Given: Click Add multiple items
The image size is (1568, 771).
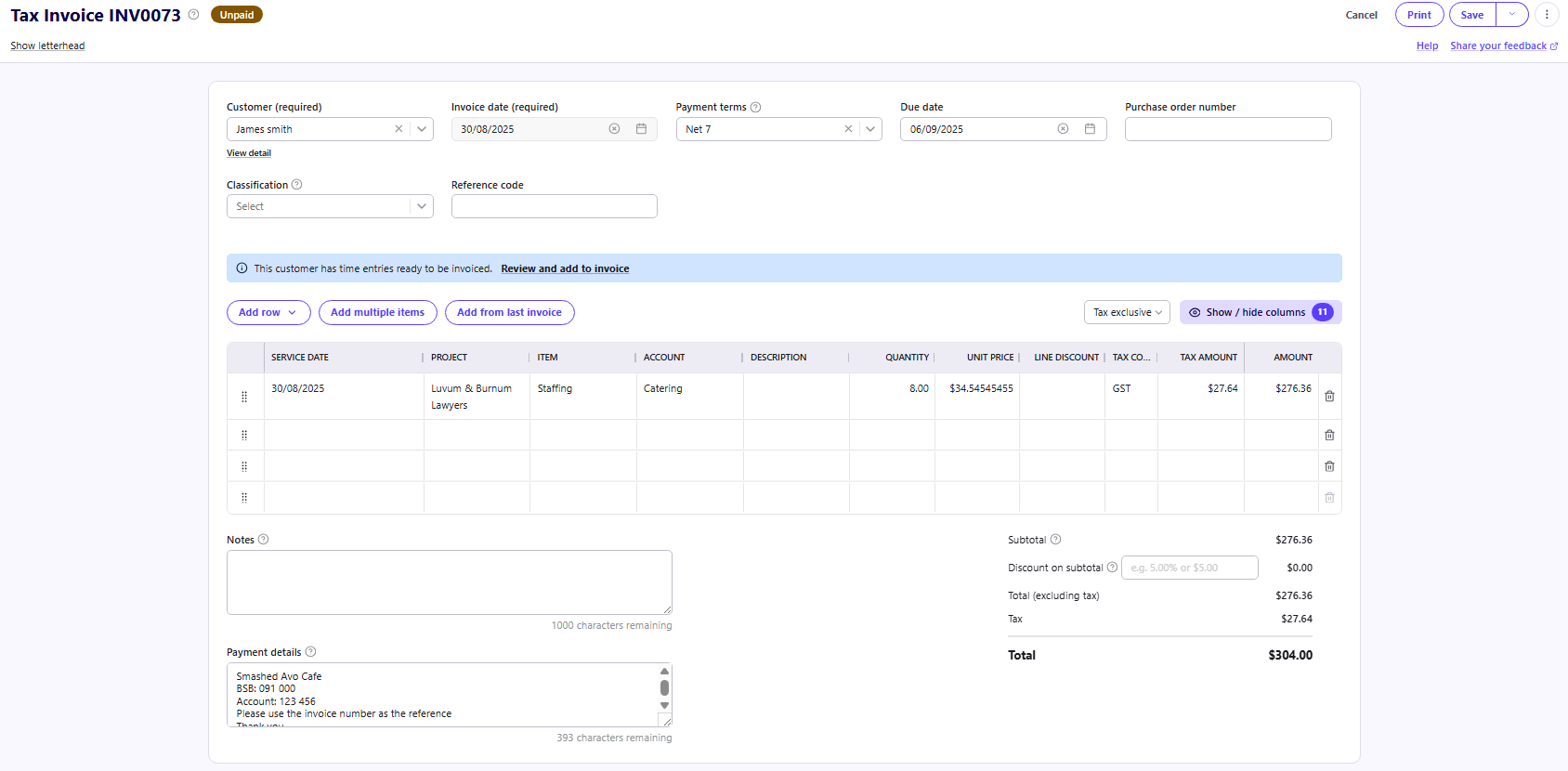Looking at the screenshot, I should coord(377,312).
